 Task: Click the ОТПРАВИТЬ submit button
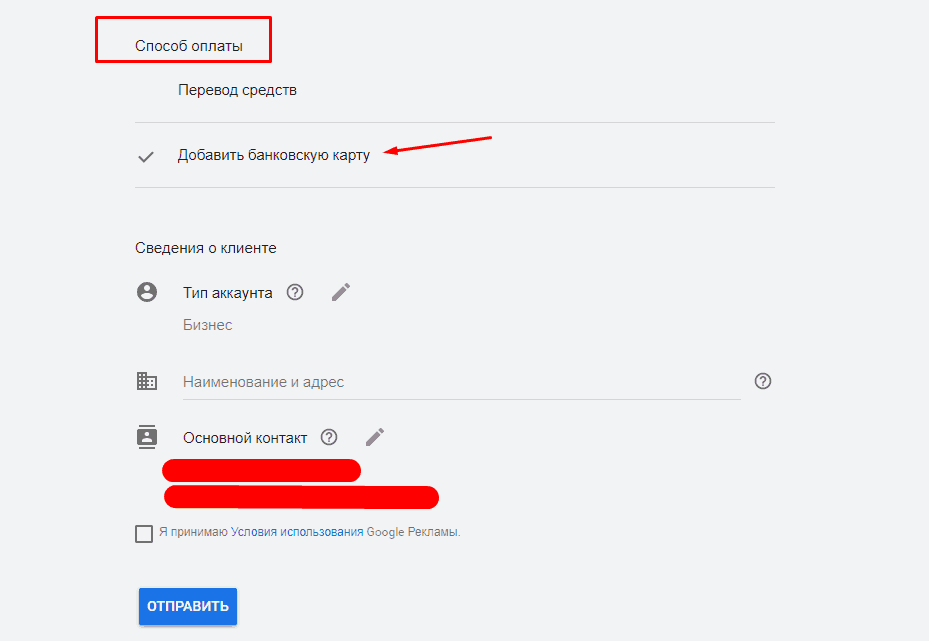(x=187, y=606)
